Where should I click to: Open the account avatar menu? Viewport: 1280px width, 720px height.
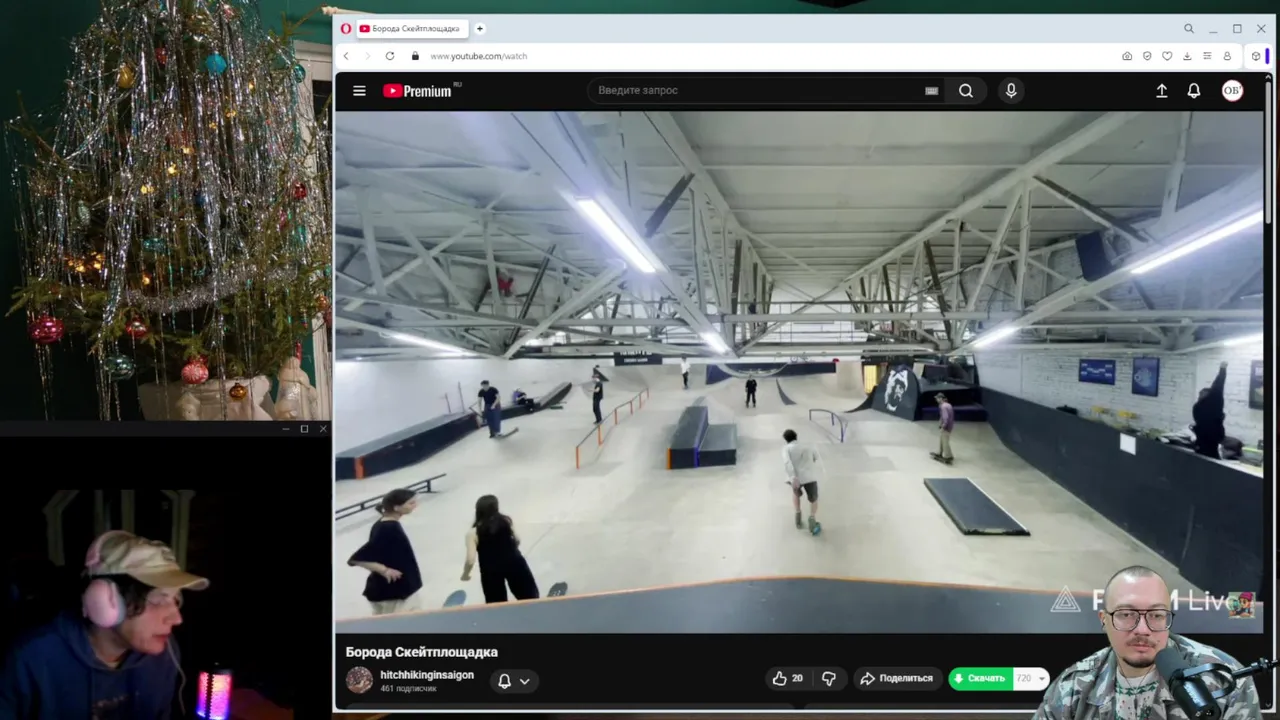point(1232,91)
